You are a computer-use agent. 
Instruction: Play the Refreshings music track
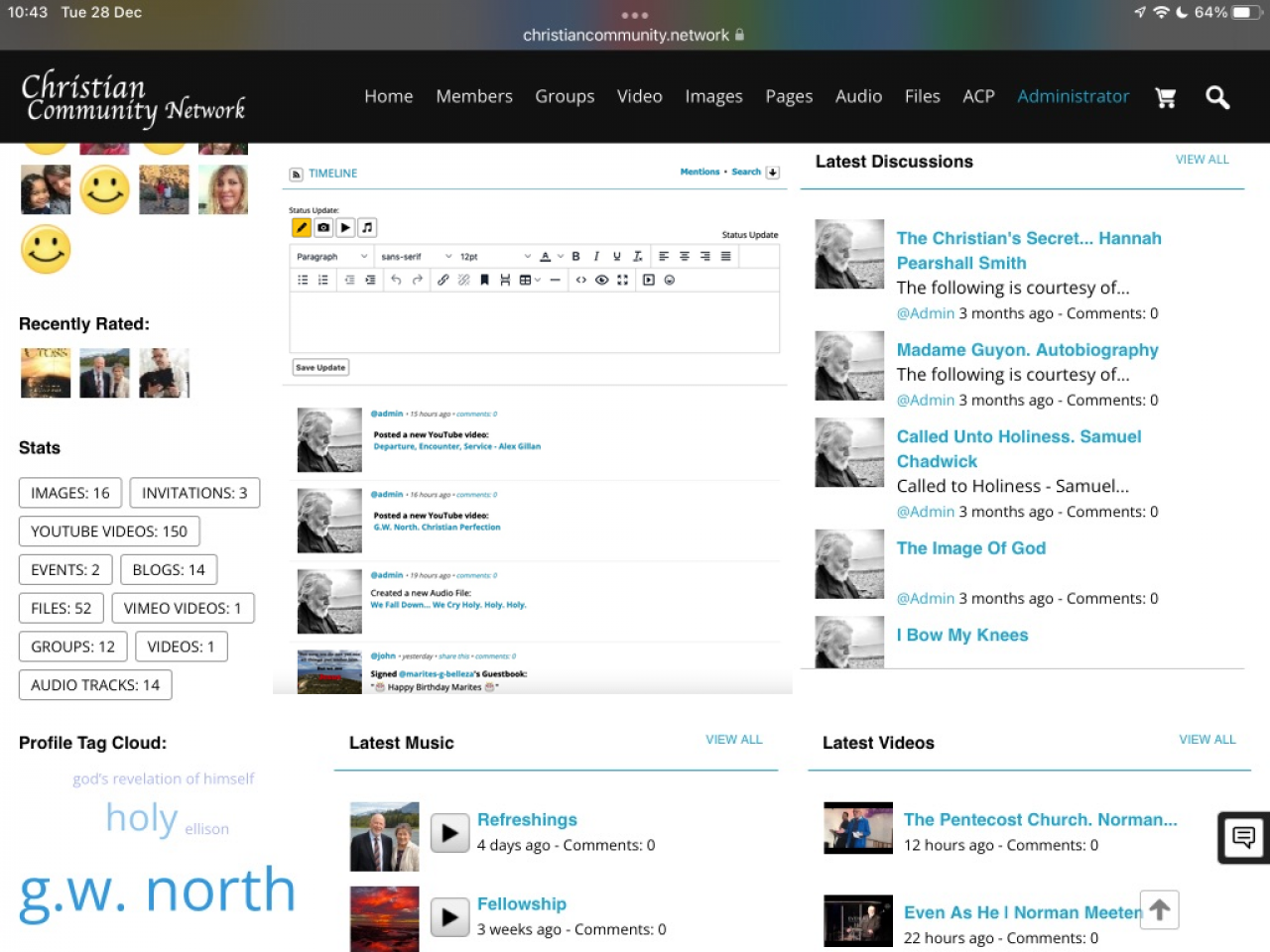pyautogui.click(x=449, y=834)
